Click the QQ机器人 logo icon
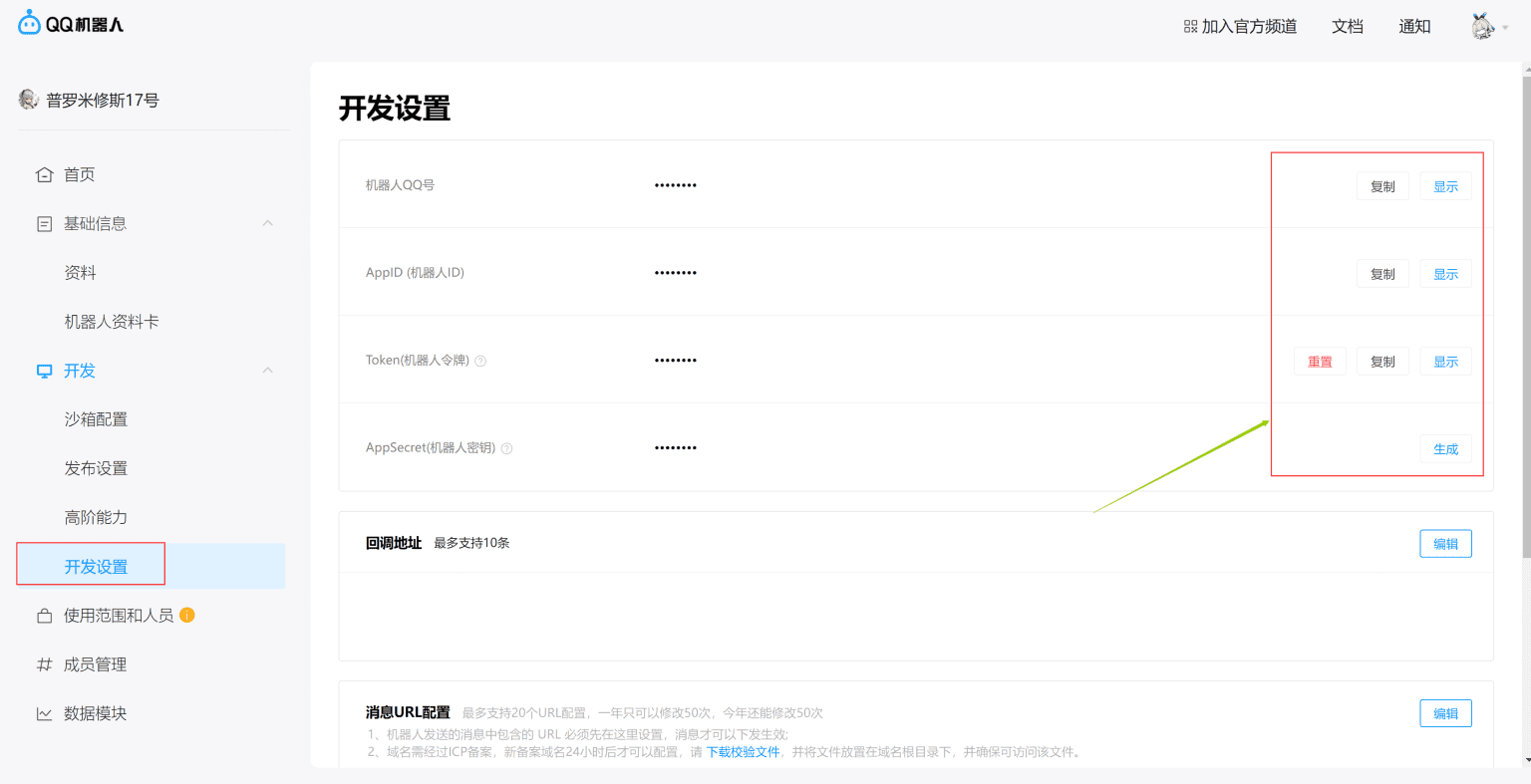 pyautogui.click(x=29, y=24)
